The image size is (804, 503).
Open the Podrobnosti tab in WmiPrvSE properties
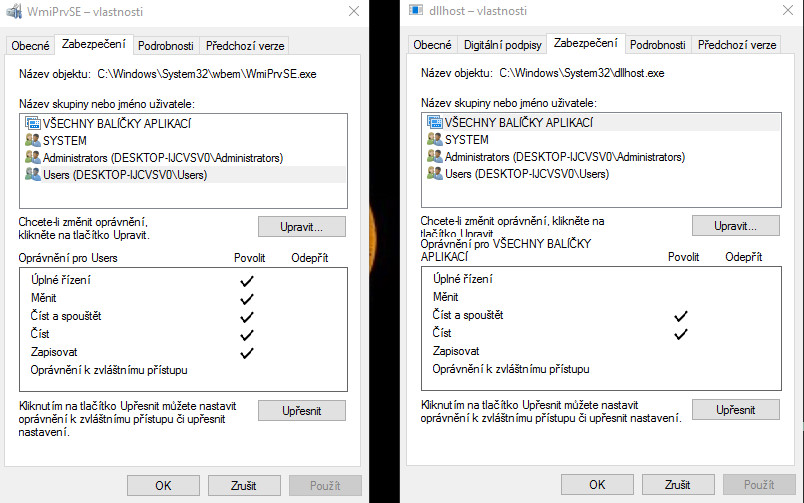[x=166, y=45]
